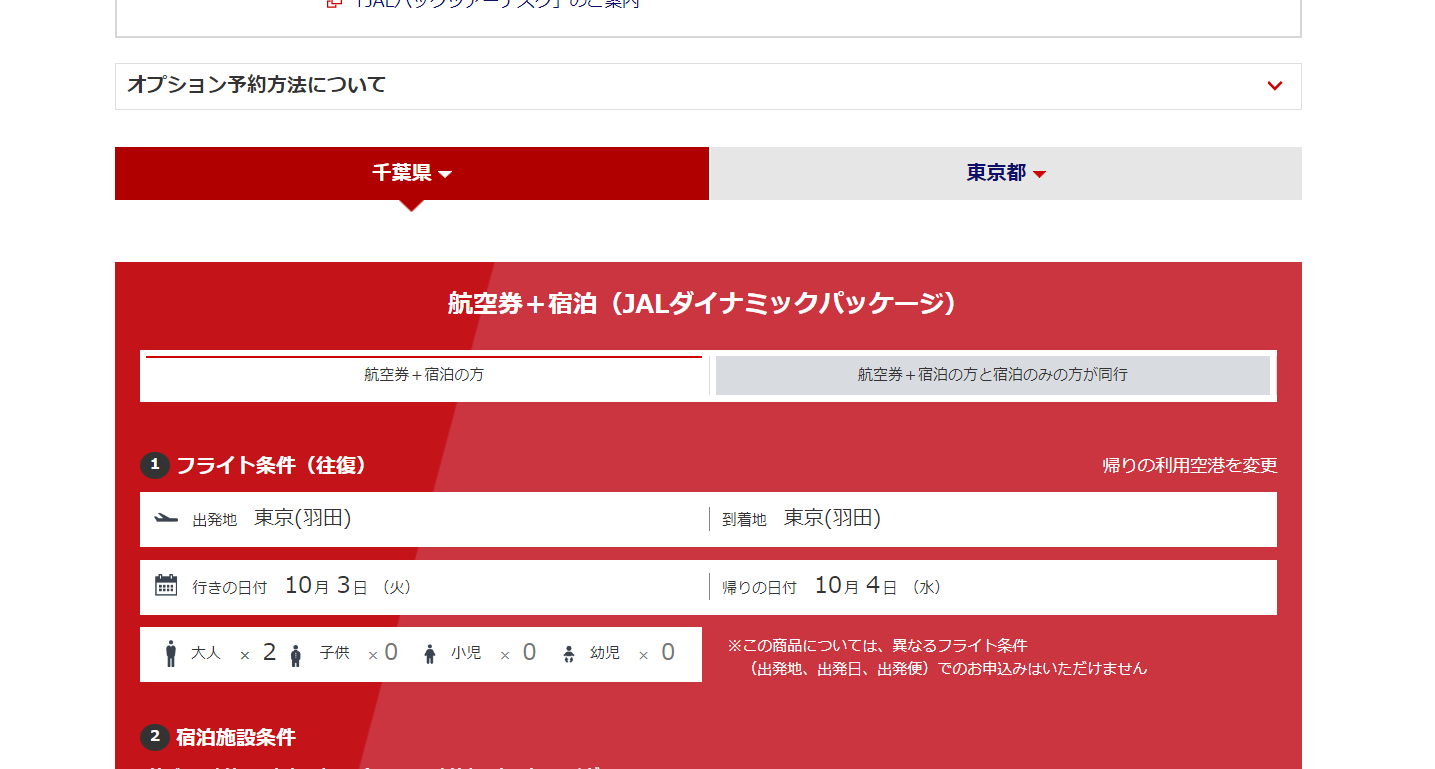Set 子供 passenger count 0

391,653
